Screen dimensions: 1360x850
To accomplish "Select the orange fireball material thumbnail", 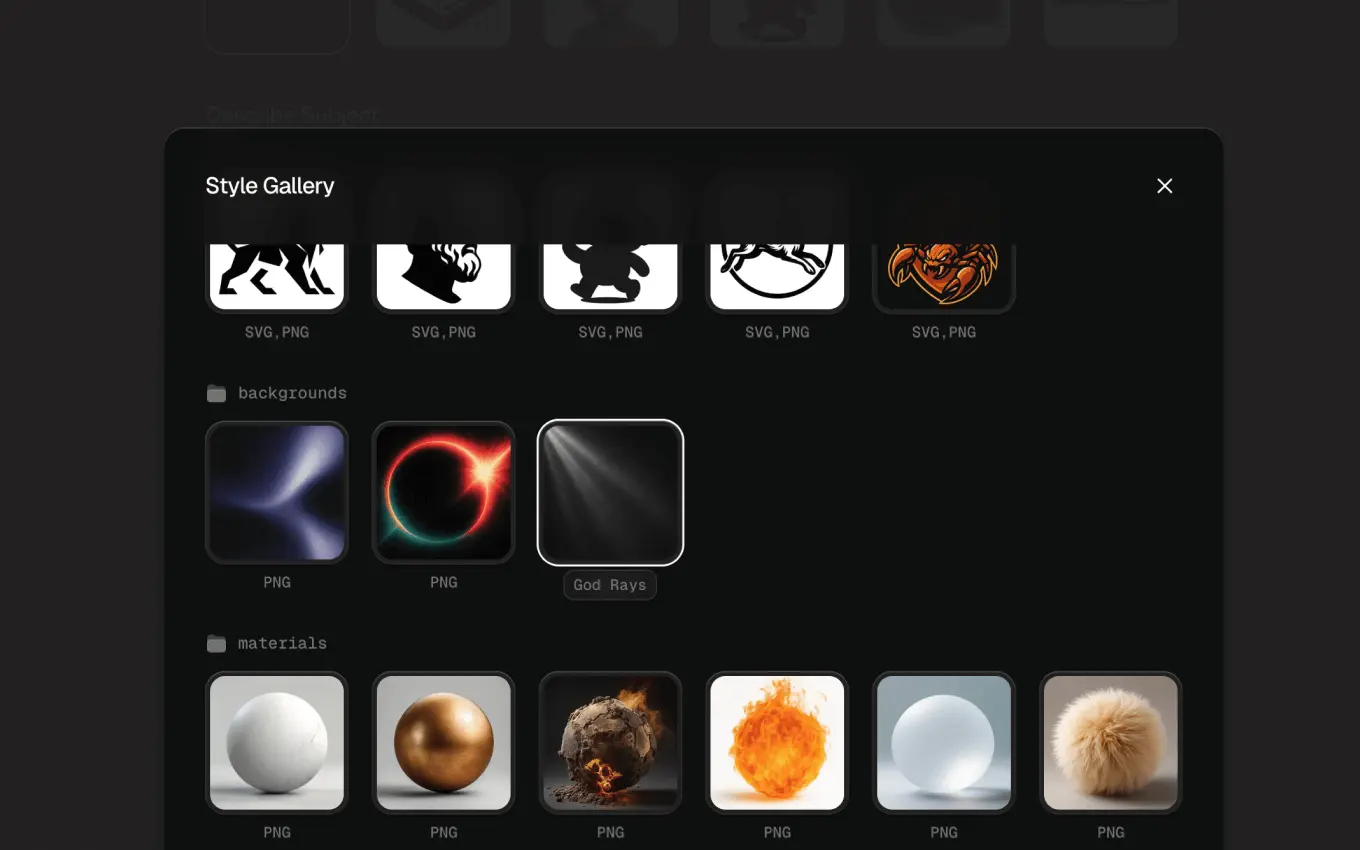I will click(x=777, y=742).
